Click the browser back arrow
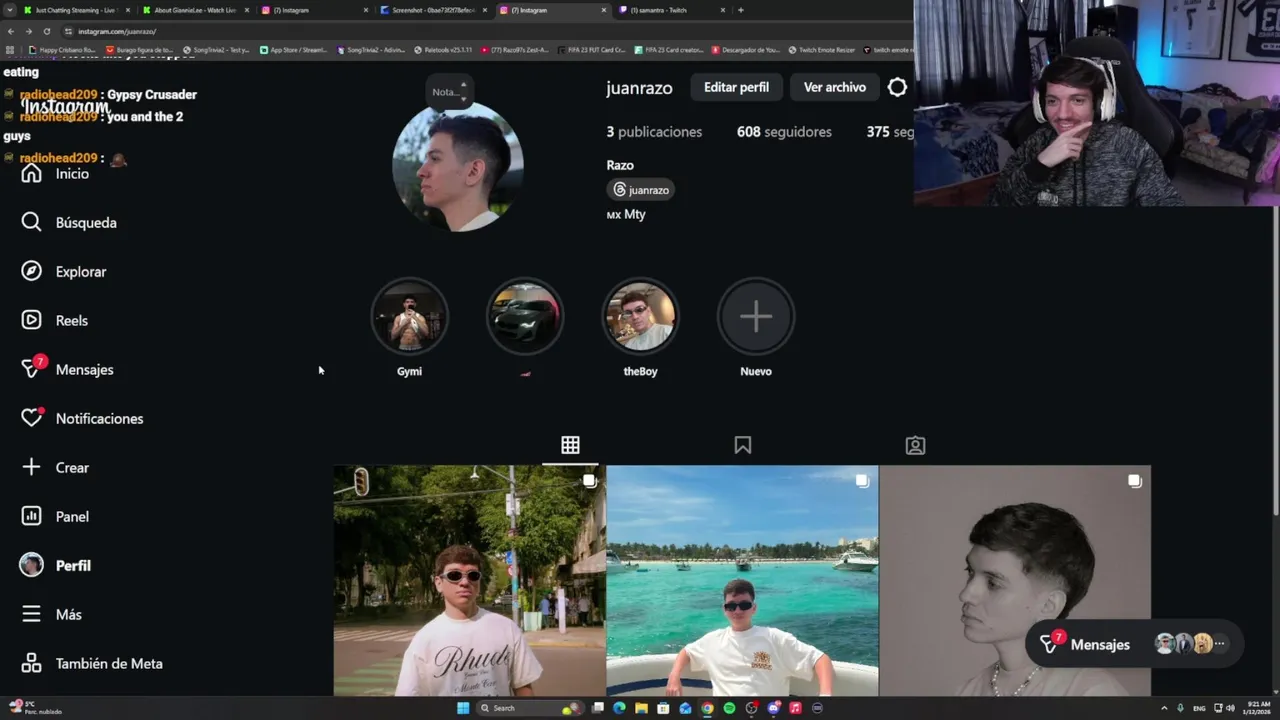This screenshot has width=1280, height=720. [10, 31]
